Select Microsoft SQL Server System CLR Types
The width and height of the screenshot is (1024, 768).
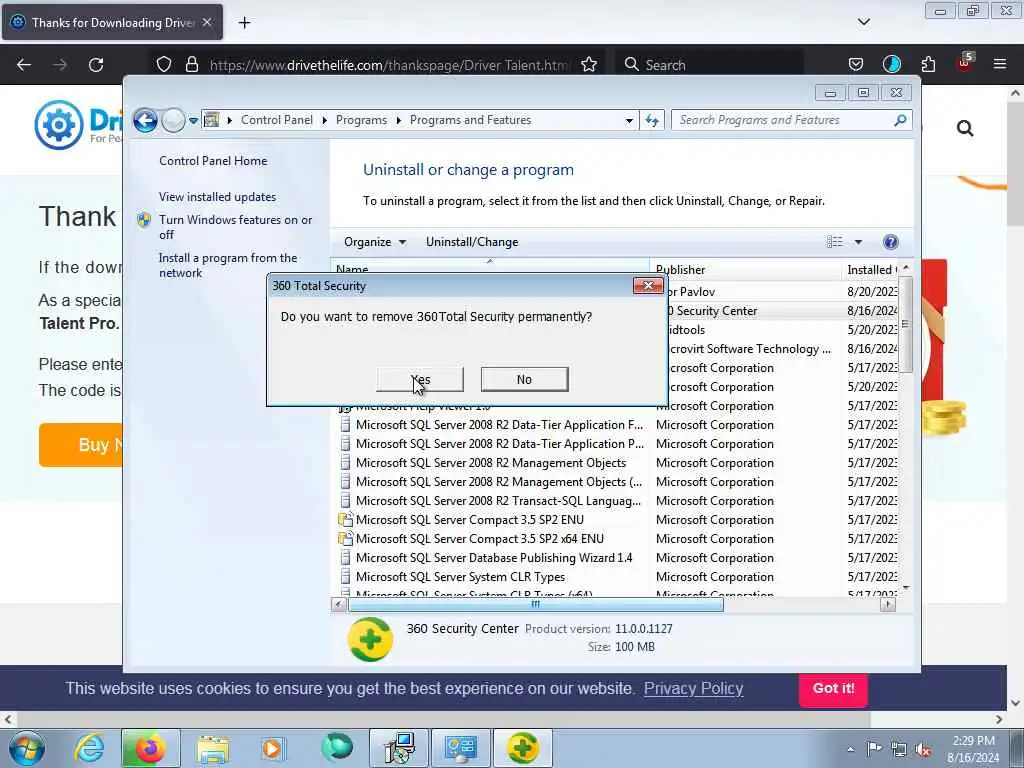460,577
